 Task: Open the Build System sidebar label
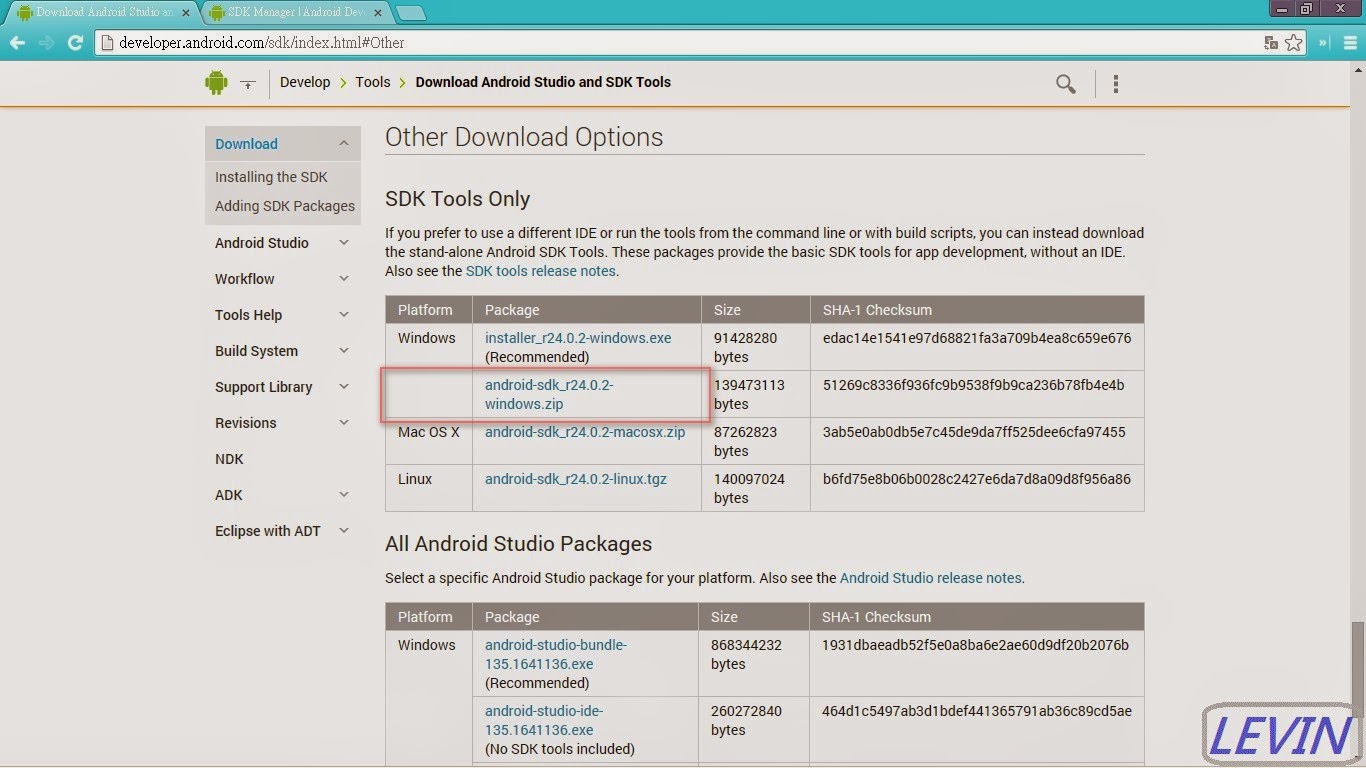(256, 351)
